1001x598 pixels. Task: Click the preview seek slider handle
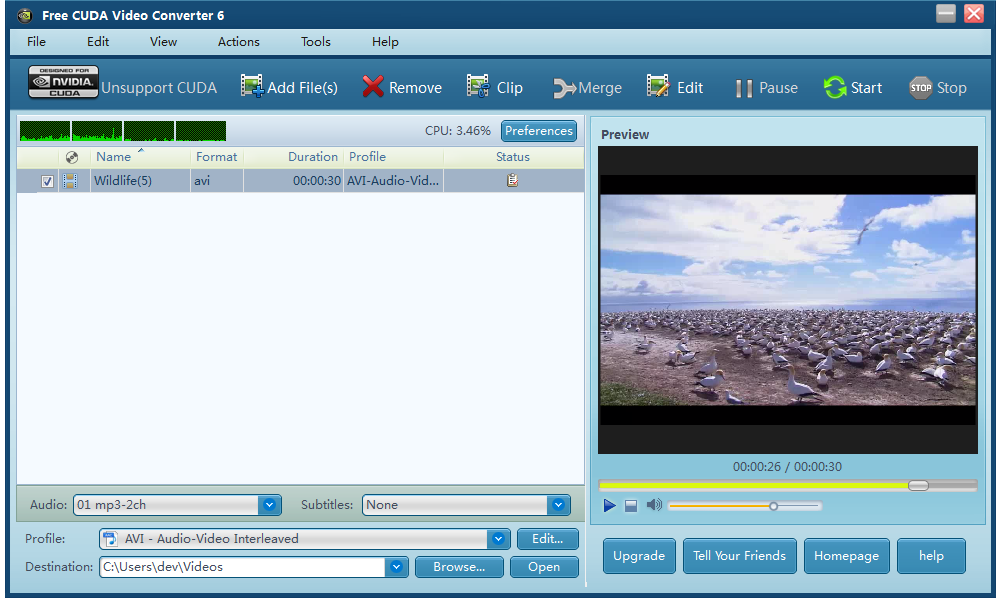(x=918, y=486)
